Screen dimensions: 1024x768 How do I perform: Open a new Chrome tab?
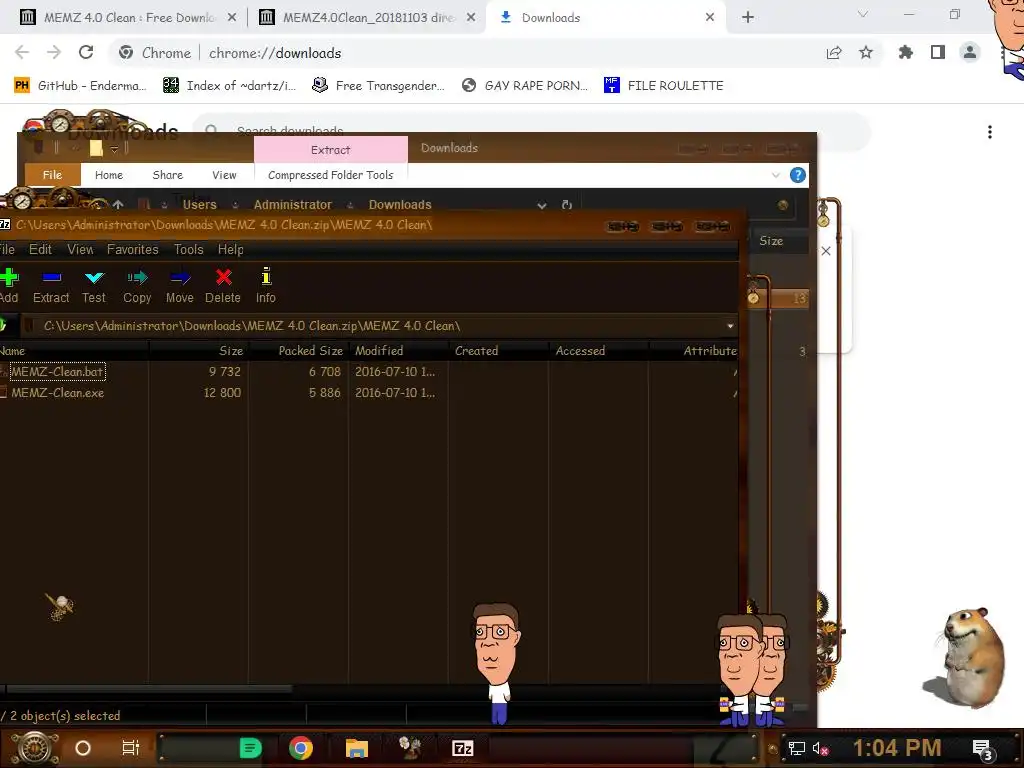point(748,18)
